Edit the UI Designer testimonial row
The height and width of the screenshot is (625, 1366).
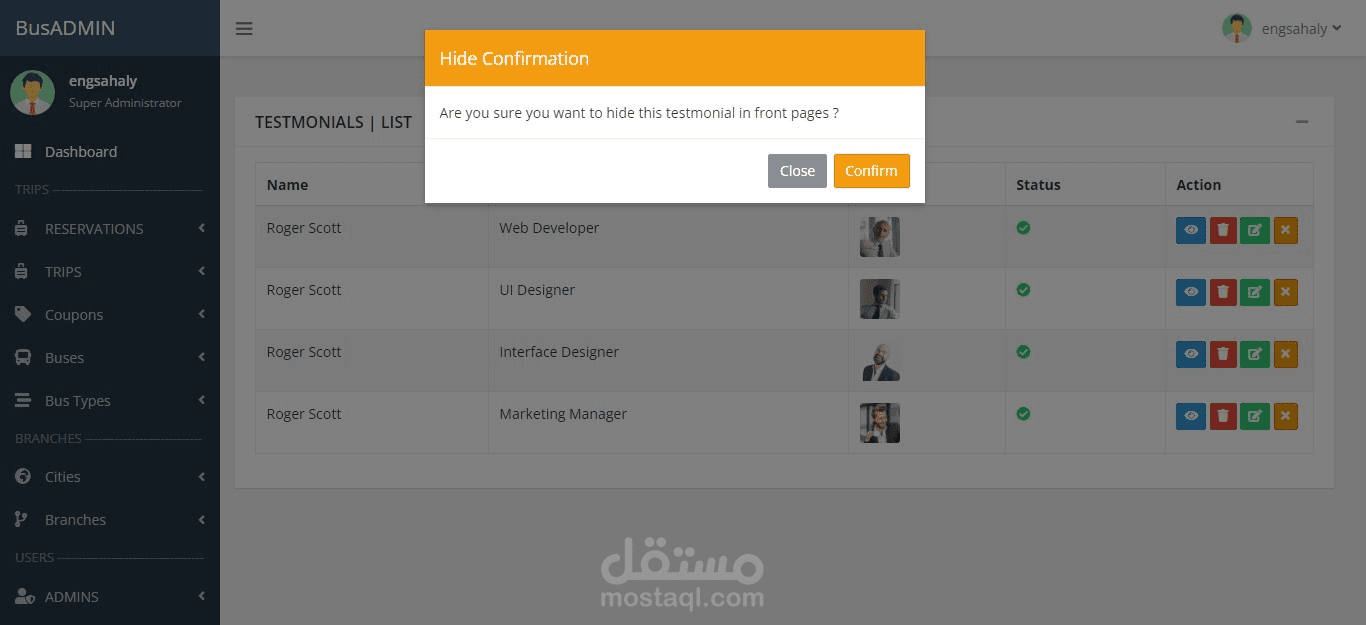tap(1255, 293)
